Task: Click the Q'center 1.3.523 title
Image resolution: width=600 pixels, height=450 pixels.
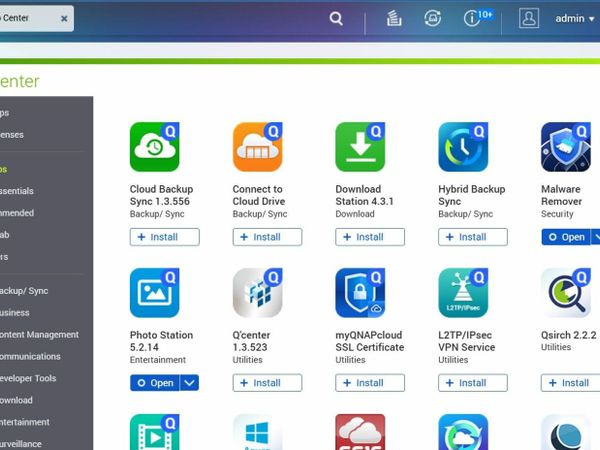Action: coord(251,341)
